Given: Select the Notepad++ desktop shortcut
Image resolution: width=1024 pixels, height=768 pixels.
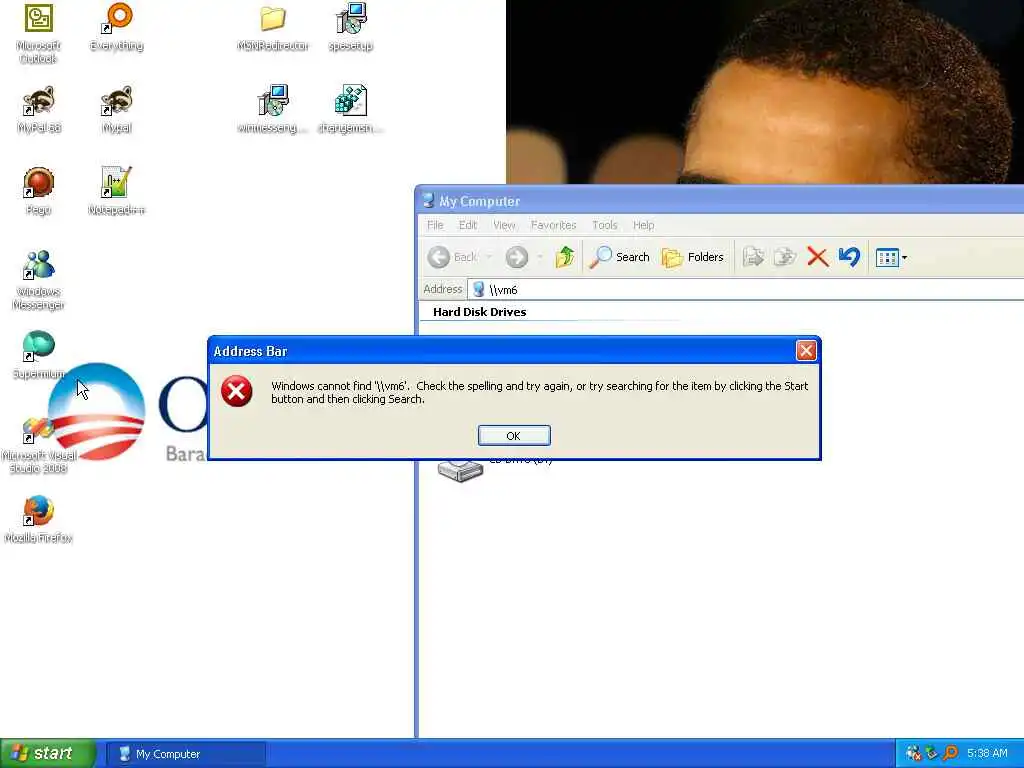Looking at the screenshot, I should pos(116,191).
